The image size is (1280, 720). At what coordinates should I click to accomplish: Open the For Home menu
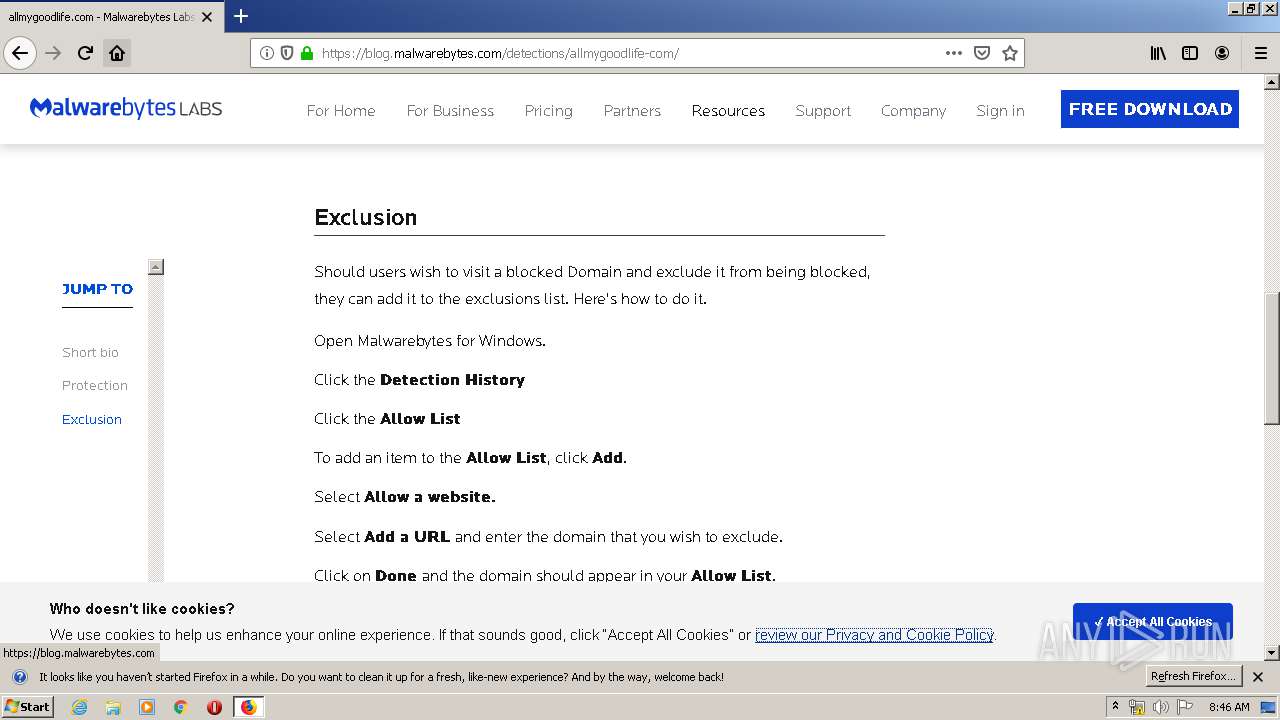pos(341,111)
